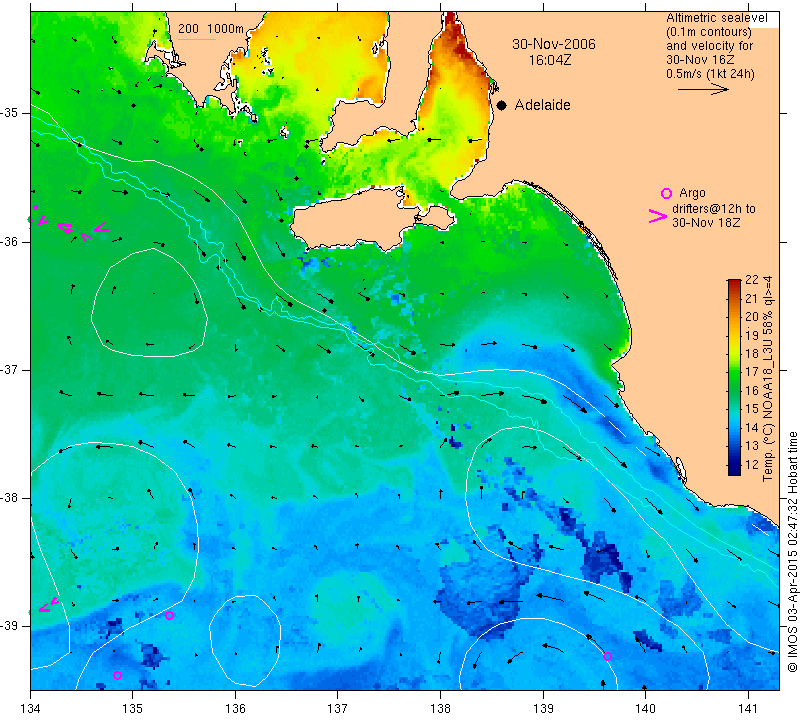Click colorbar tick label '15'
This screenshot has height=720, width=800.
[x=752, y=409]
